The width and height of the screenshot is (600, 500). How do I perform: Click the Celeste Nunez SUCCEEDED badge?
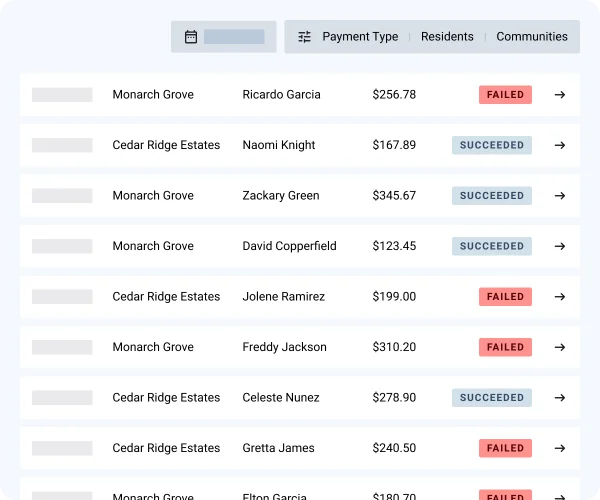tap(492, 398)
